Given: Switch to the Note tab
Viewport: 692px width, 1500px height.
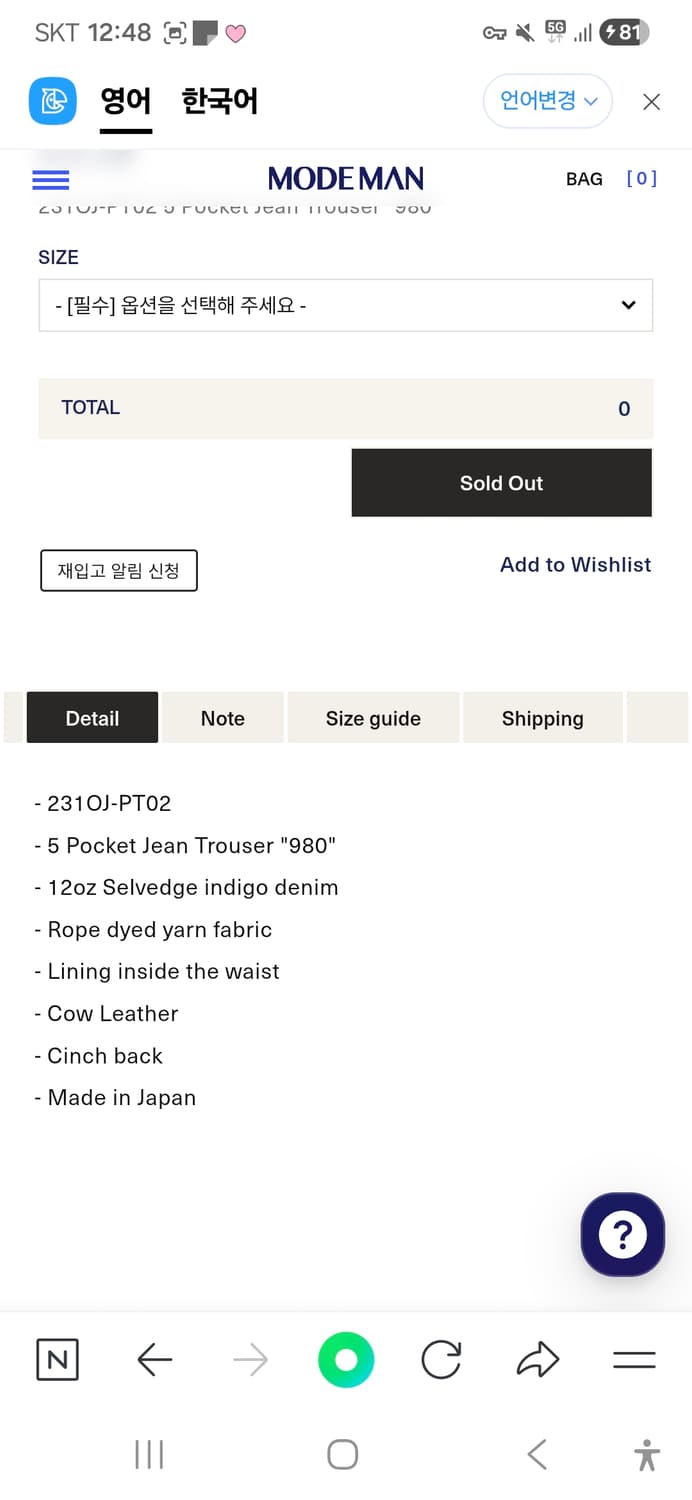Looking at the screenshot, I should pyautogui.click(x=222, y=718).
